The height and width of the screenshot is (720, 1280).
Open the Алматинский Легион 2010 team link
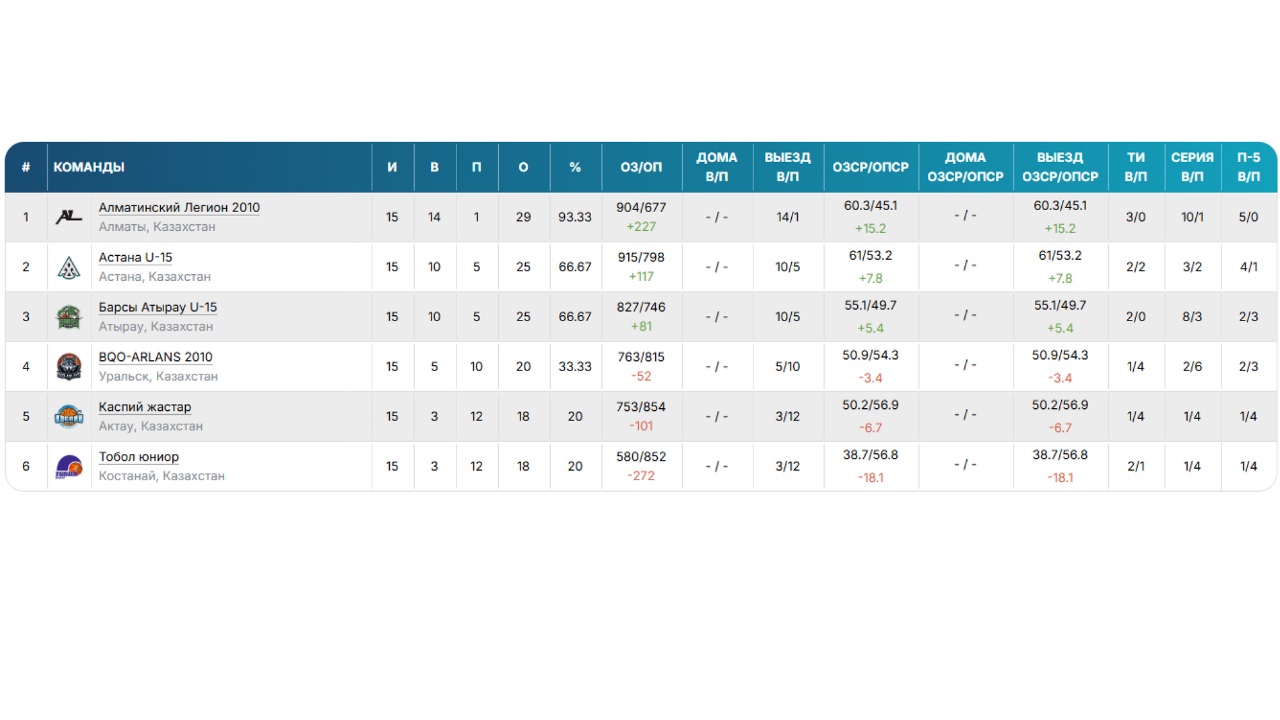pyautogui.click(x=179, y=208)
